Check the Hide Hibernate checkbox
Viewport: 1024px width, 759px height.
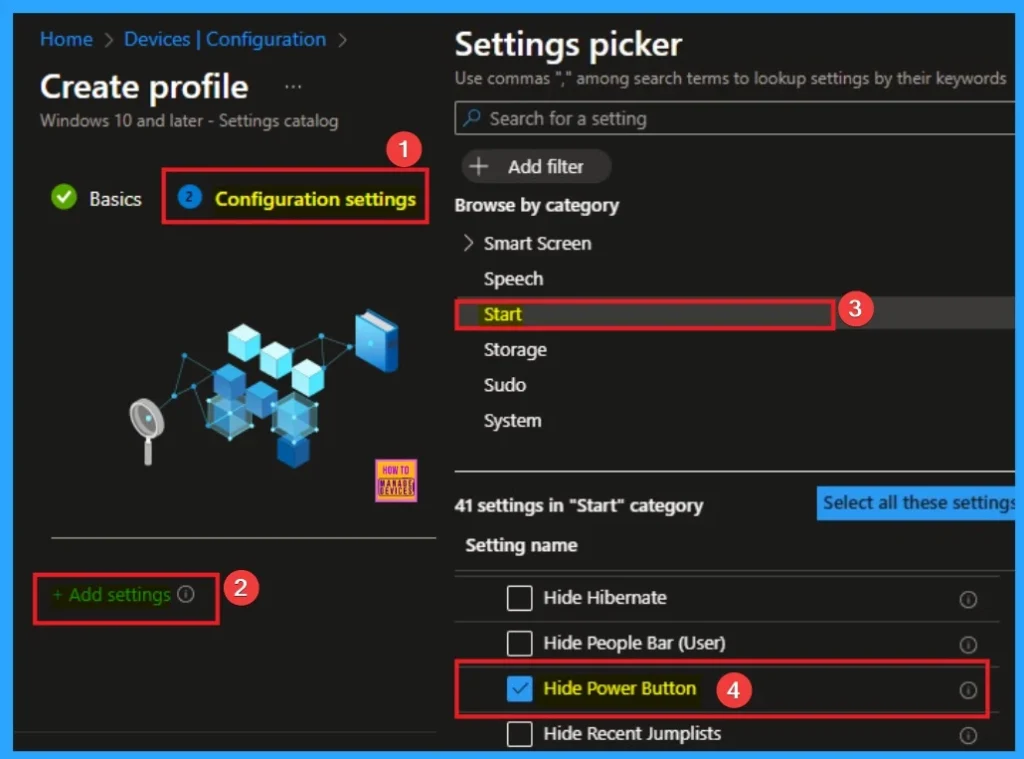point(519,598)
